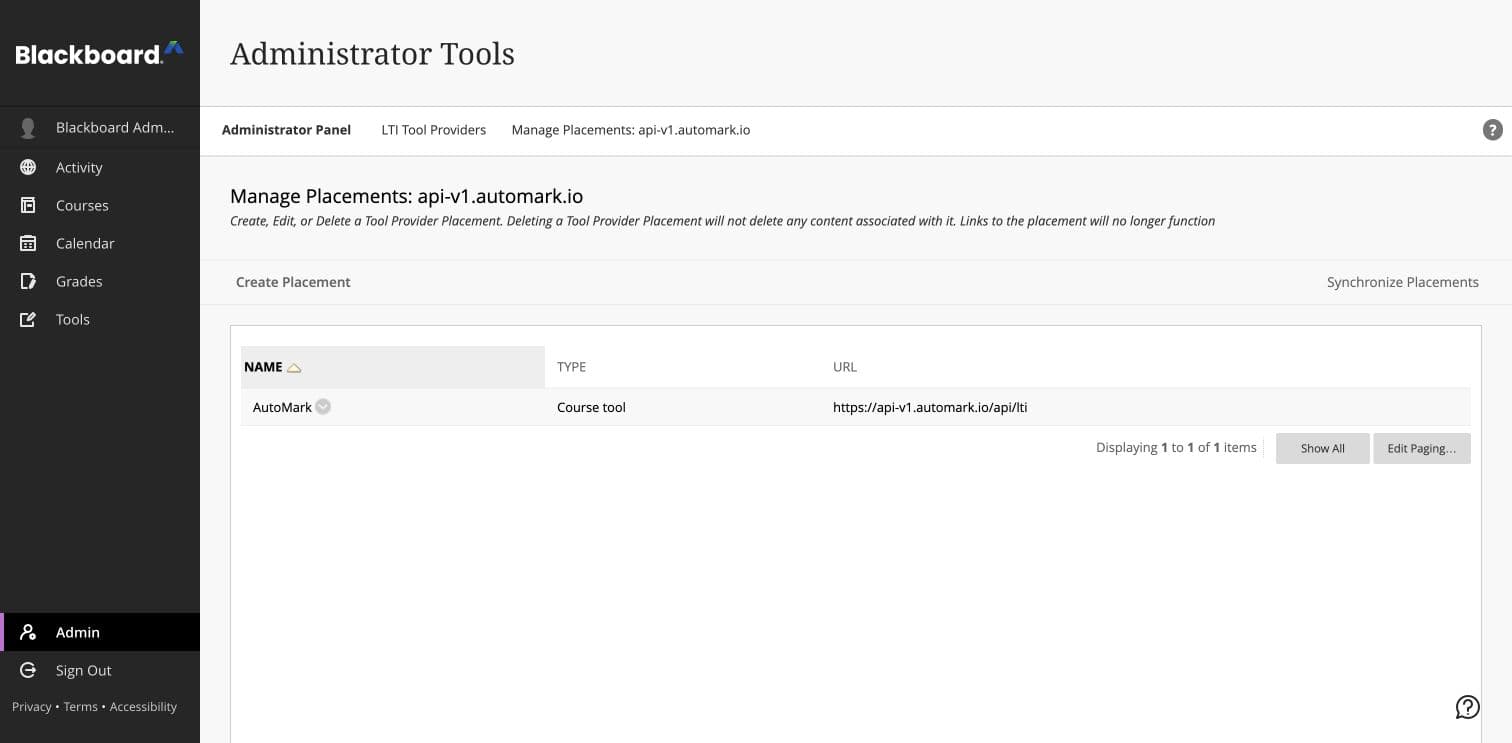Go to Administrator Panel breadcrumb
Image resolution: width=1512 pixels, height=743 pixels.
point(286,130)
